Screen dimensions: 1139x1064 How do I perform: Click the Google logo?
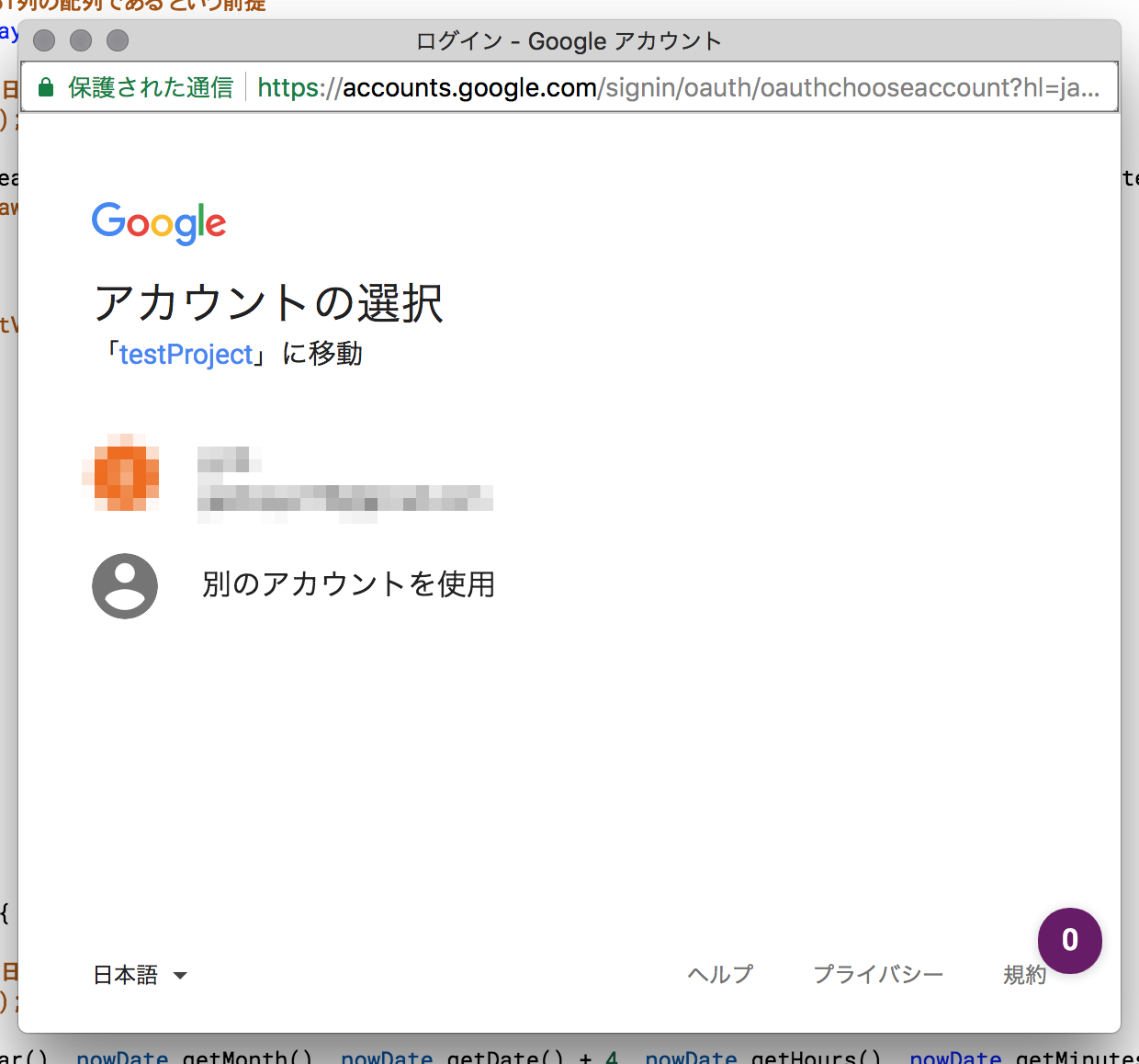[159, 222]
